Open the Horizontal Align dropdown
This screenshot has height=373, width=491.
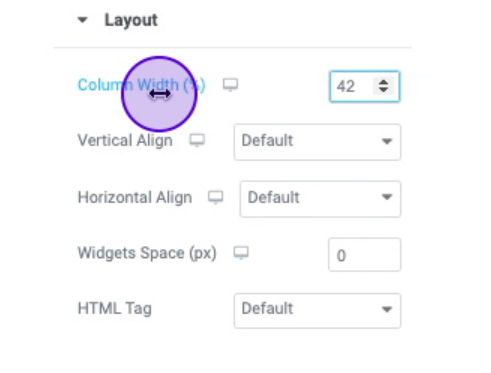(x=320, y=199)
